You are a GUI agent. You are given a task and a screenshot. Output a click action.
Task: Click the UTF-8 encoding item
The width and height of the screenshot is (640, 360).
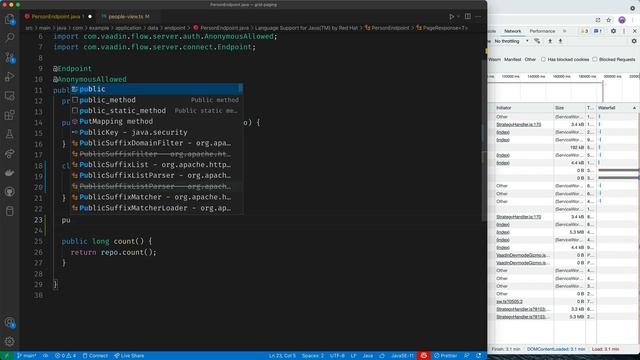point(337,356)
